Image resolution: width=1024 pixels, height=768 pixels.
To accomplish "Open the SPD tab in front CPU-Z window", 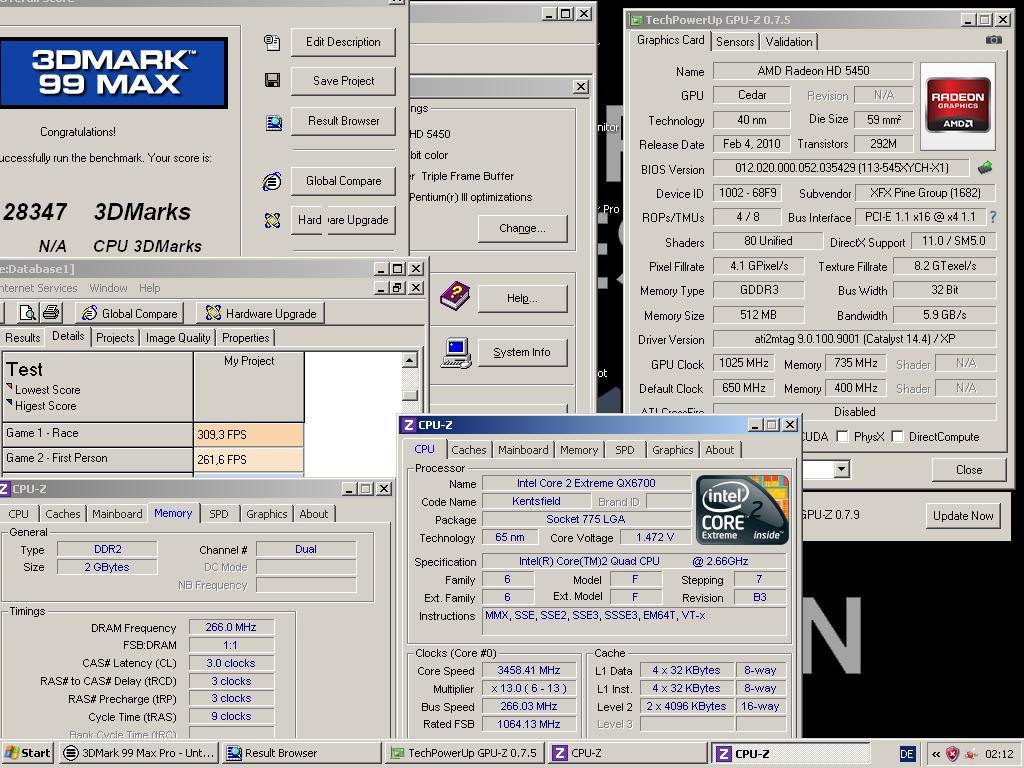I will (624, 450).
